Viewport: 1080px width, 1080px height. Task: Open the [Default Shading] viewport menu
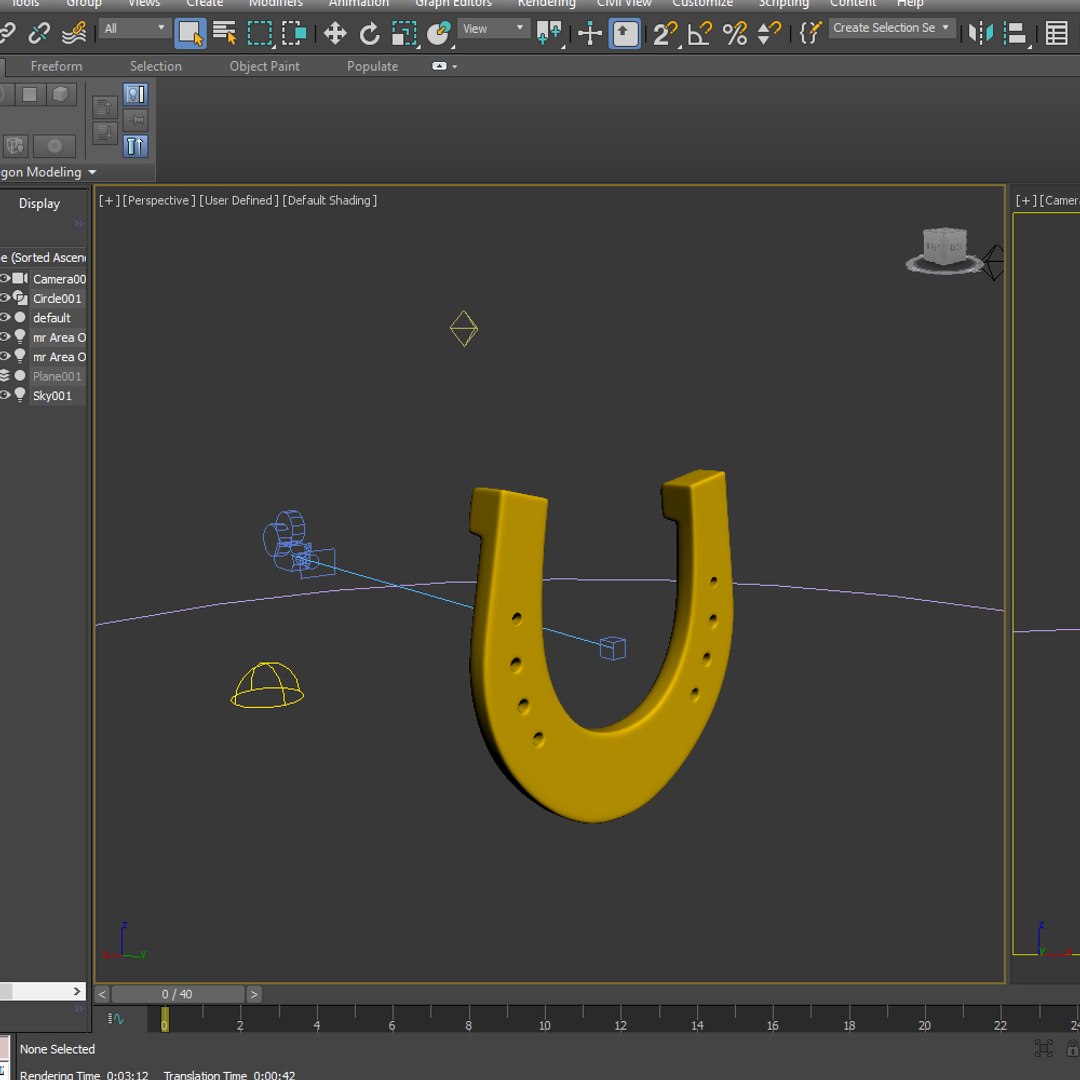click(330, 200)
